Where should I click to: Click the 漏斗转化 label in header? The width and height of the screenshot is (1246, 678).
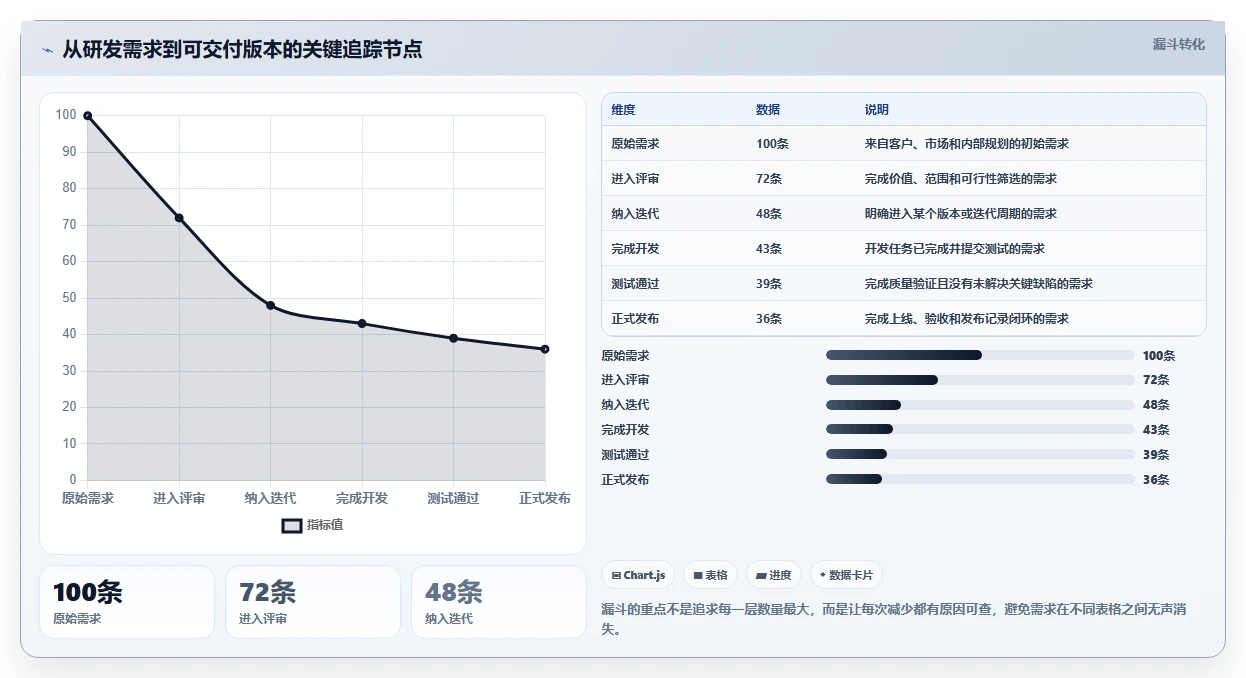click(x=1178, y=45)
